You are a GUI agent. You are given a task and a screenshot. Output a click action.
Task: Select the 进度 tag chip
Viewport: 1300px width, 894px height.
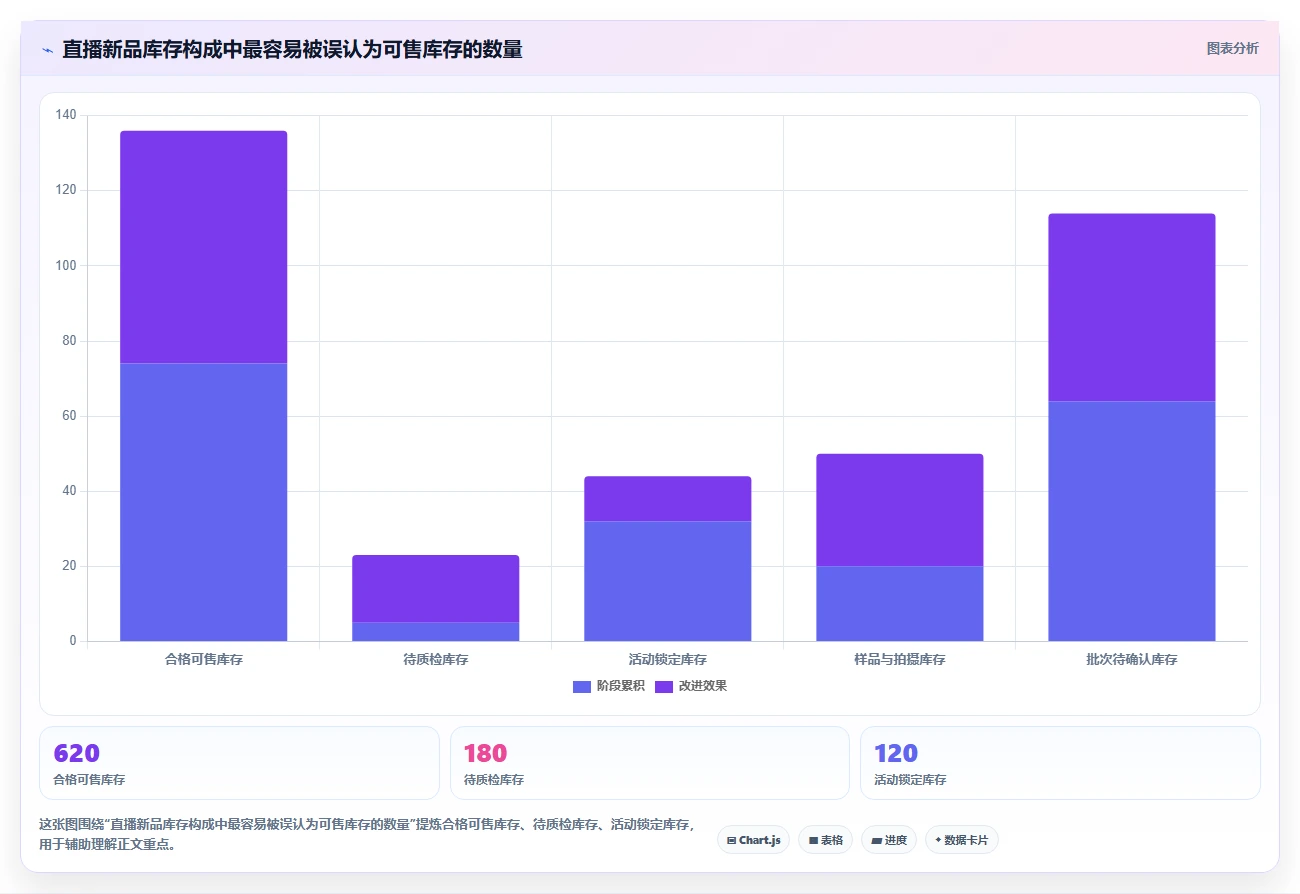click(x=888, y=840)
